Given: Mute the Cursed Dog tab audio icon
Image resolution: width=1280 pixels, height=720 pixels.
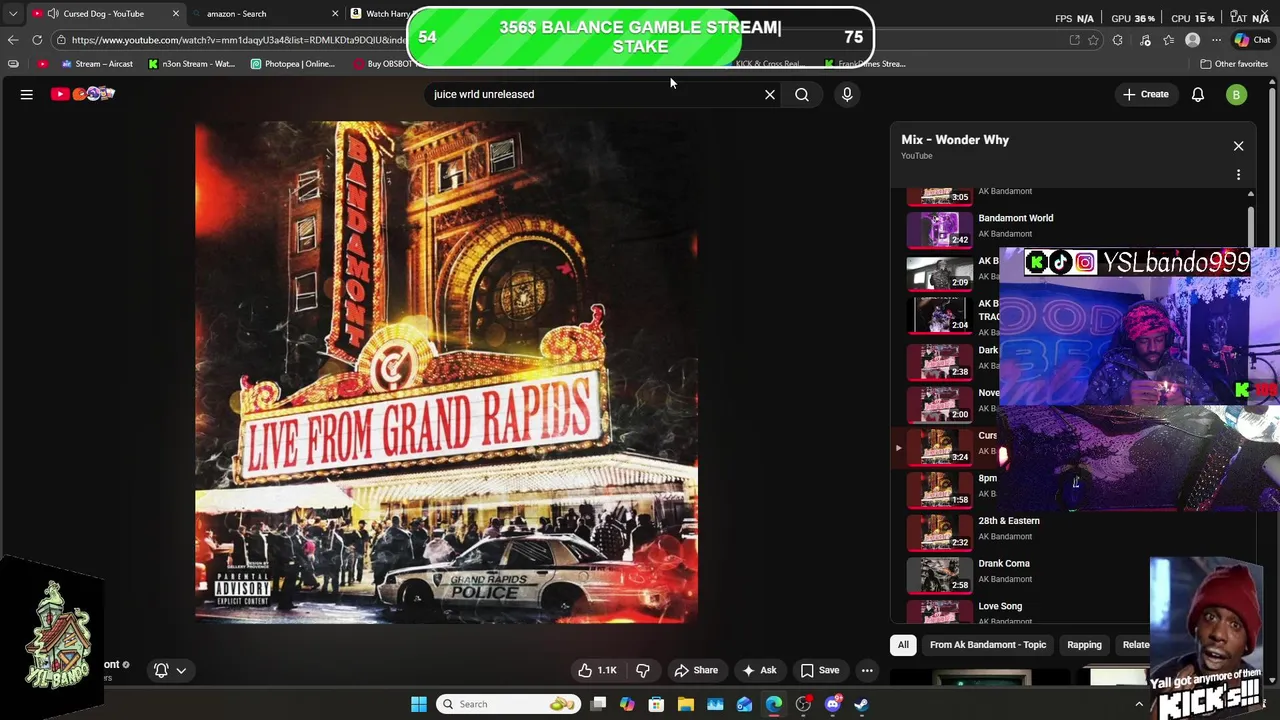Looking at the screenshot, I should coord(52,14).
